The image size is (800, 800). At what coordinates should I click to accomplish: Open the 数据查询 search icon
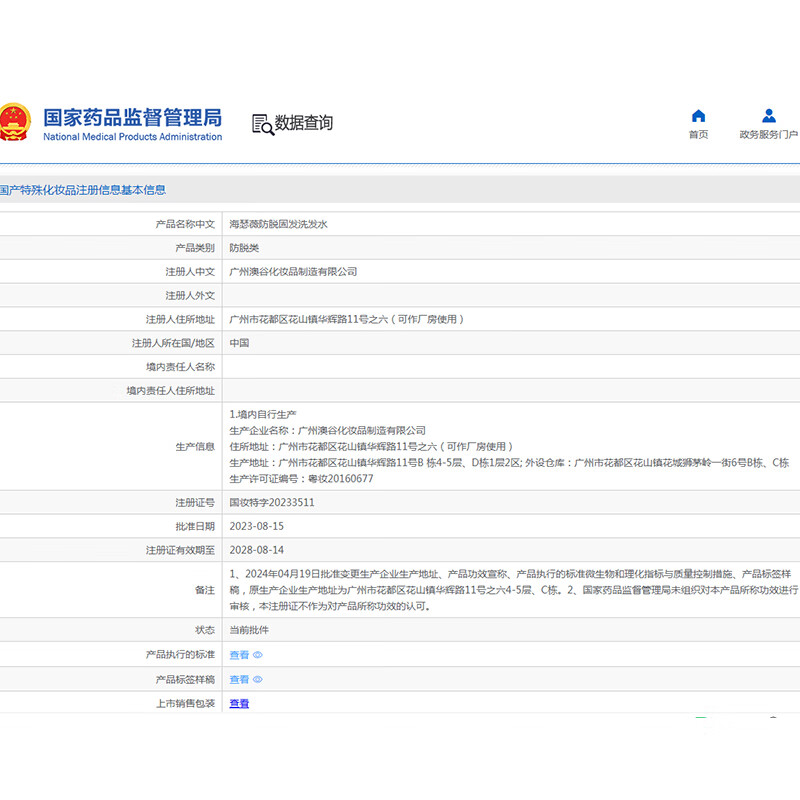(x=263, y=124)
